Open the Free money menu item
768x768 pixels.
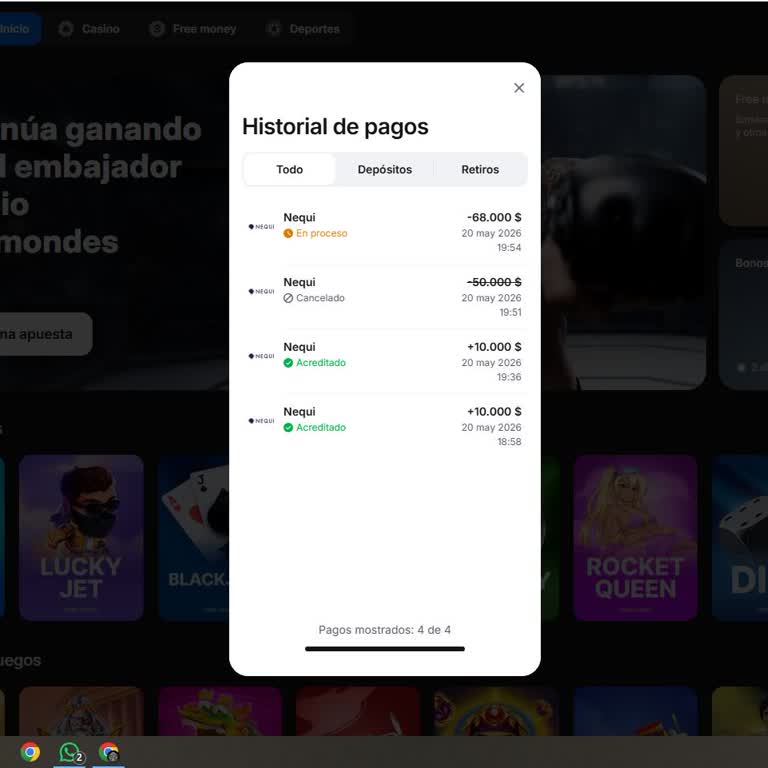tap(193, 29)
